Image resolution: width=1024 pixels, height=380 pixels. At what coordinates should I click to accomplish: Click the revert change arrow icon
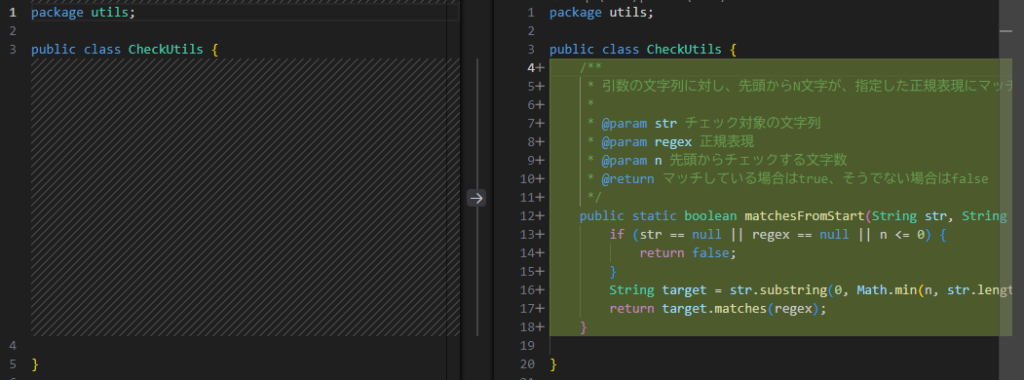[477, 198]
